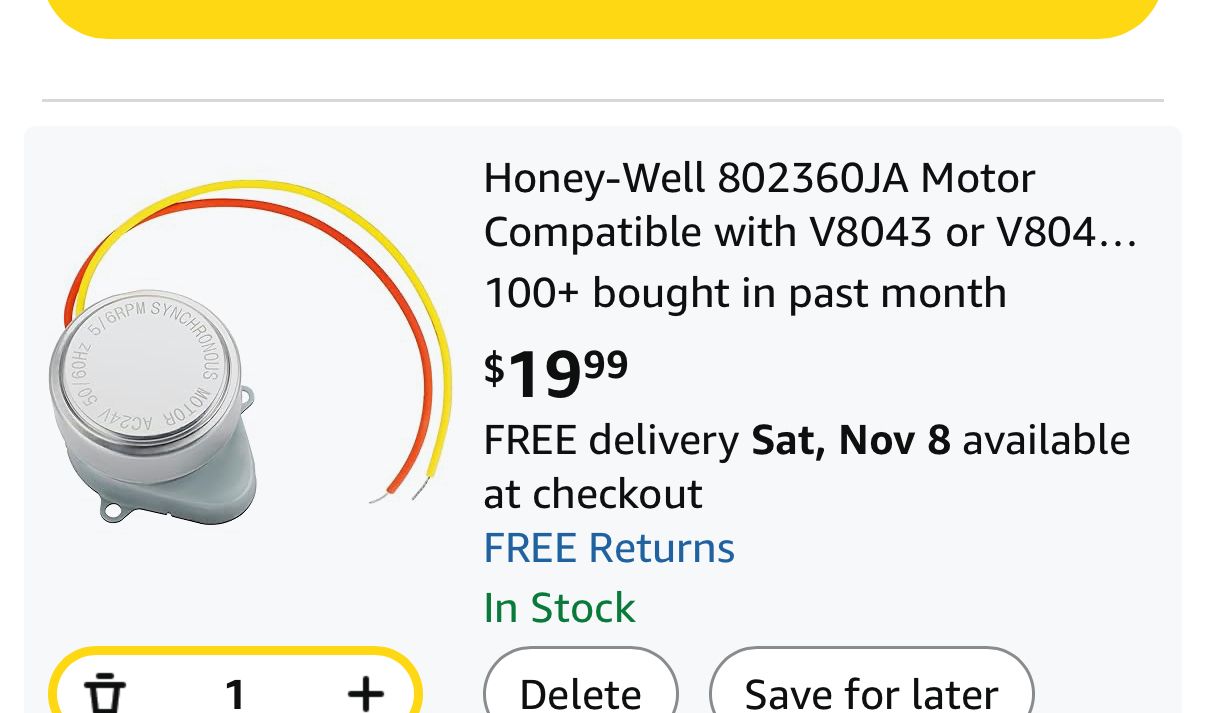The image size is (1206, 713).
Task: Click the In Stock status text
Action: (x=559, y=608)
